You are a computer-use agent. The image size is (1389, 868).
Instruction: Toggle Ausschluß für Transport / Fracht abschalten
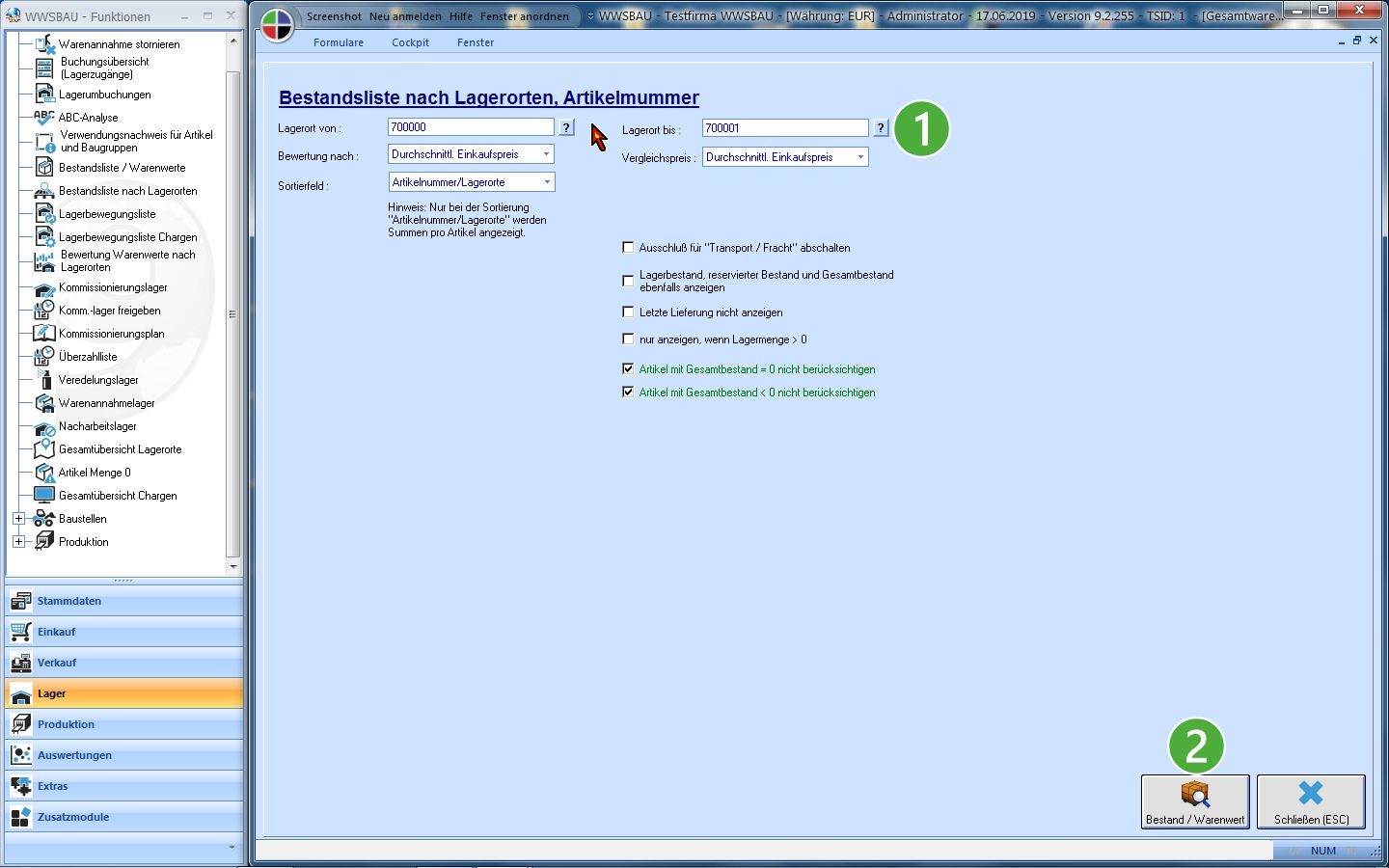(x=628, y=248)
